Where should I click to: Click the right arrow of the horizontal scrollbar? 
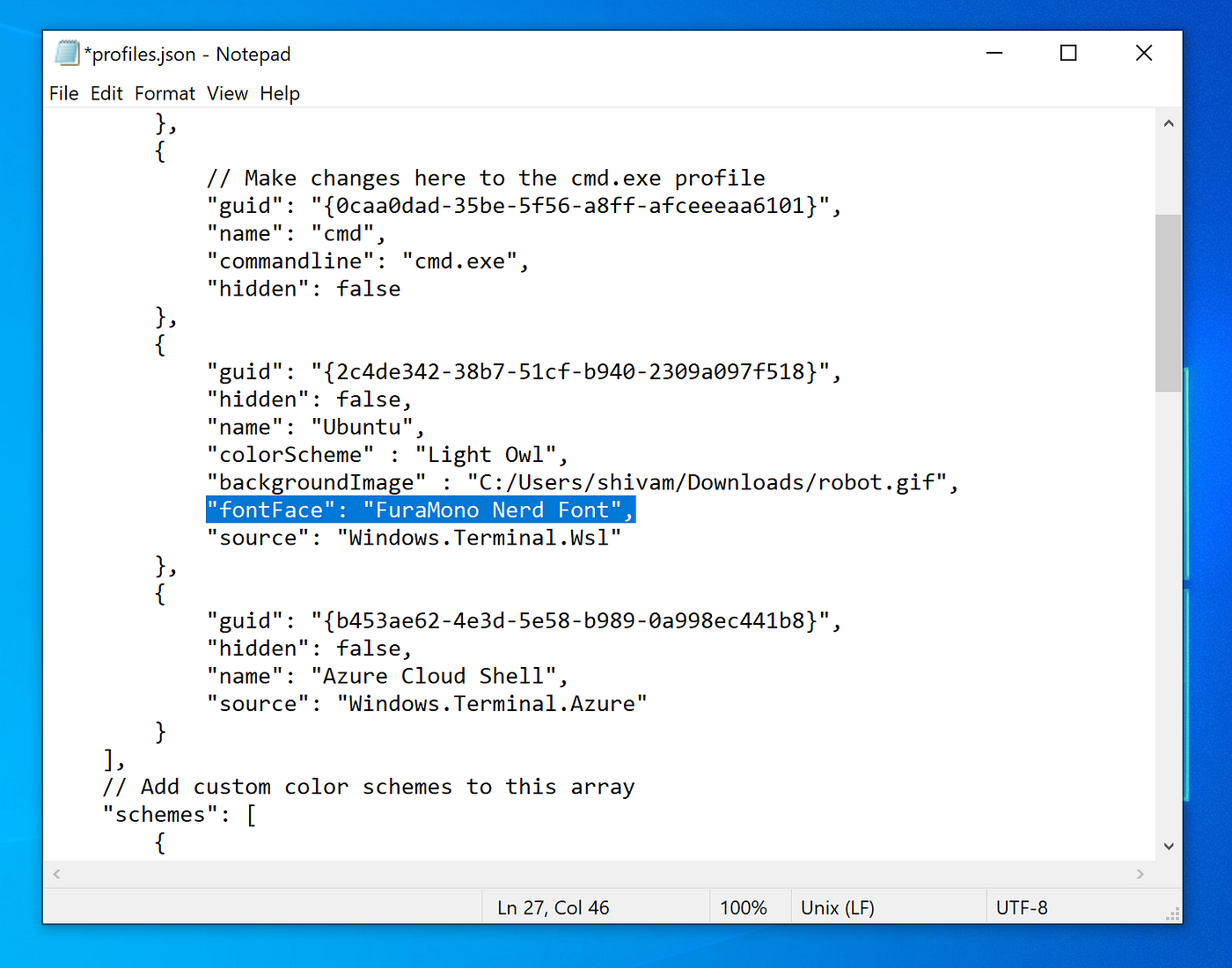coord(1141,874)
